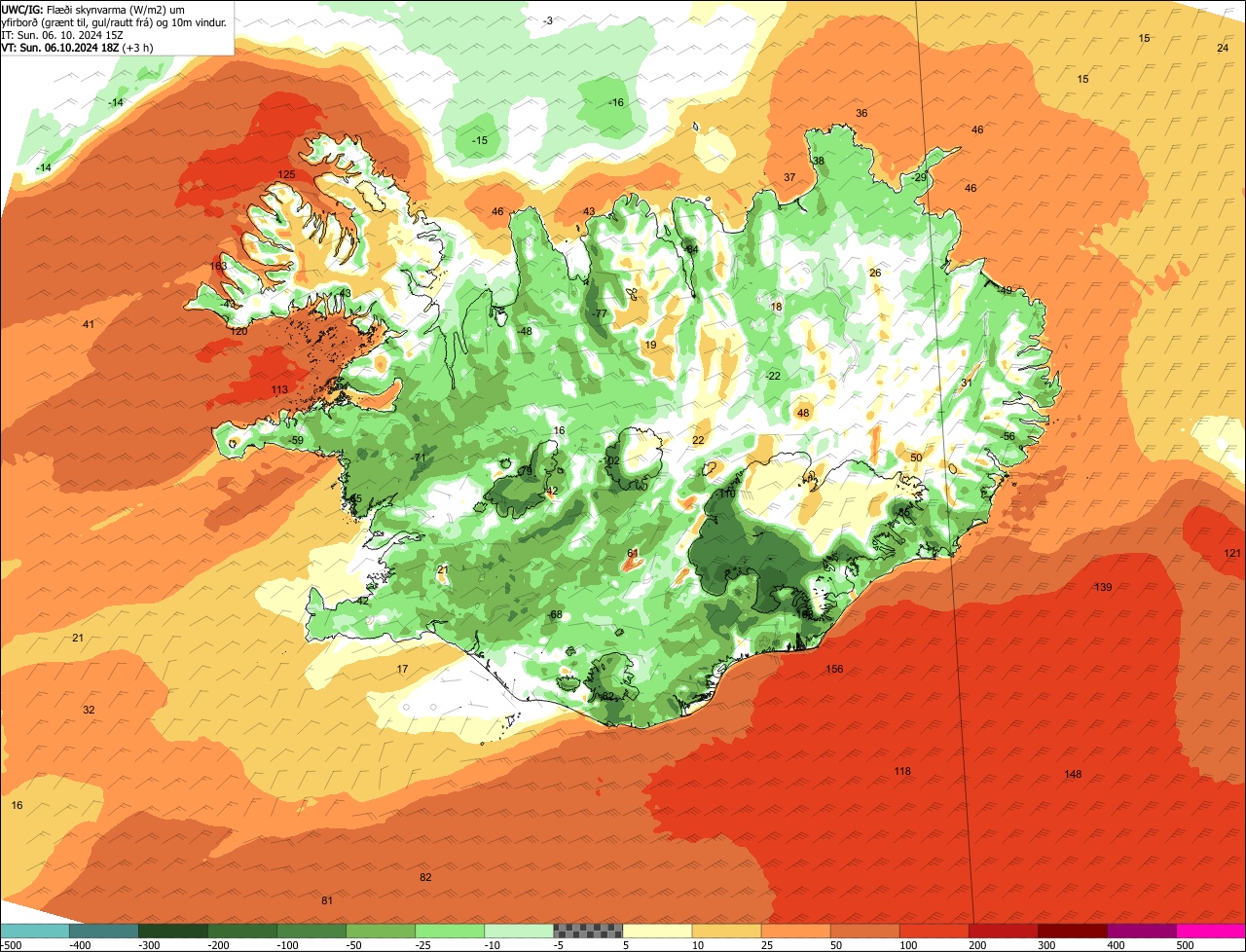Click the map value 139
The width and height of the screenshot is (1246, 952).
(1103, 587)
